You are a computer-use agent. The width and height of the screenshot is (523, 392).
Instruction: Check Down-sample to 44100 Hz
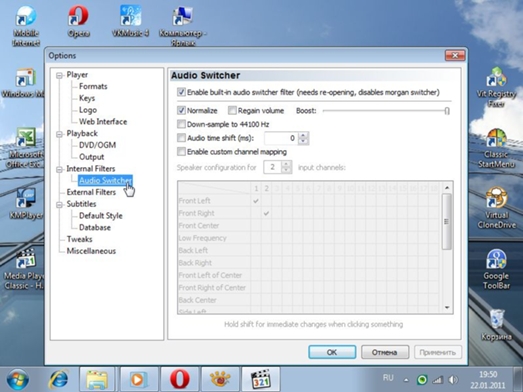click(x=181, y=124)
